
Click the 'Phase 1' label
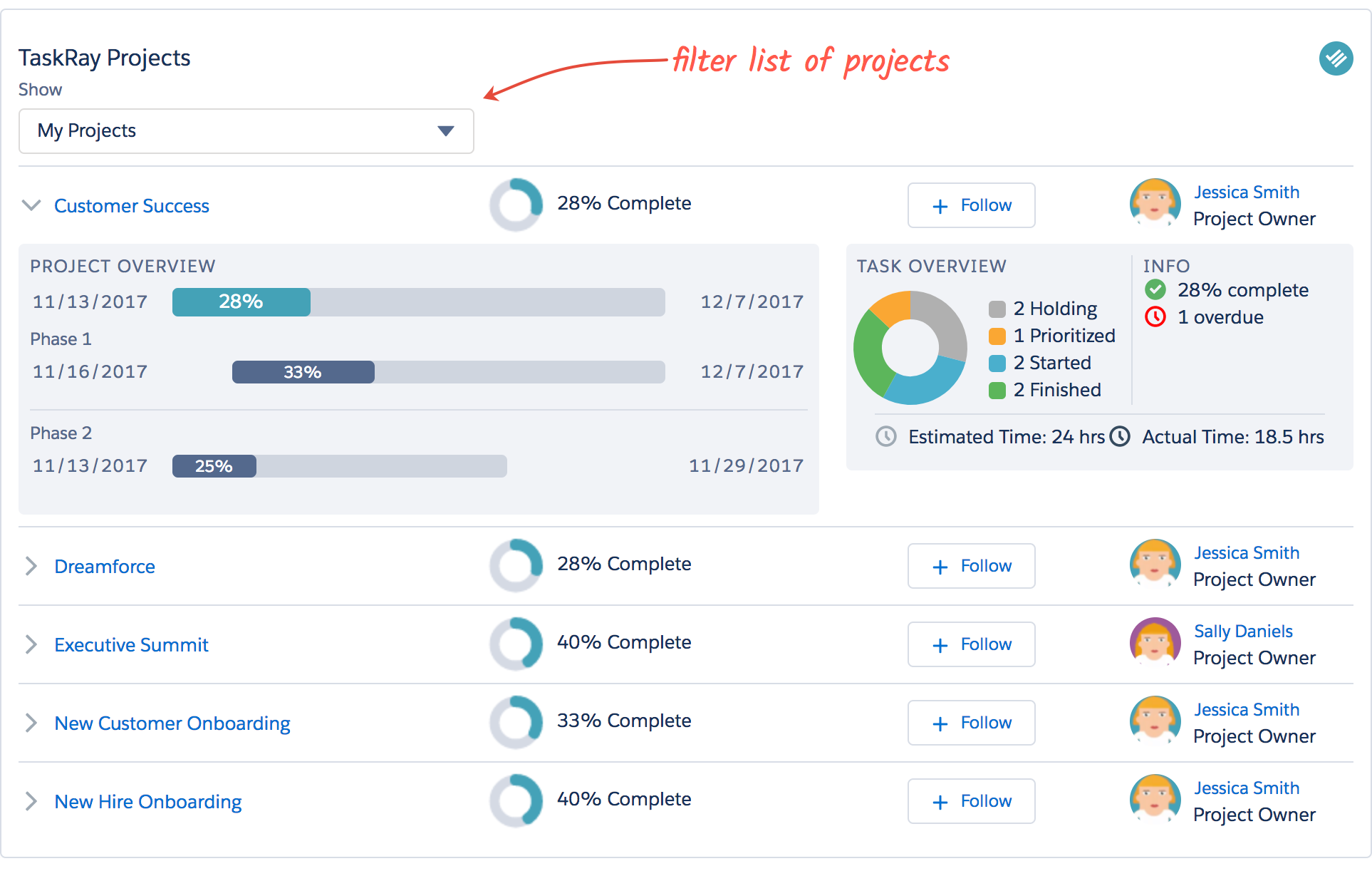coord(61,339)
